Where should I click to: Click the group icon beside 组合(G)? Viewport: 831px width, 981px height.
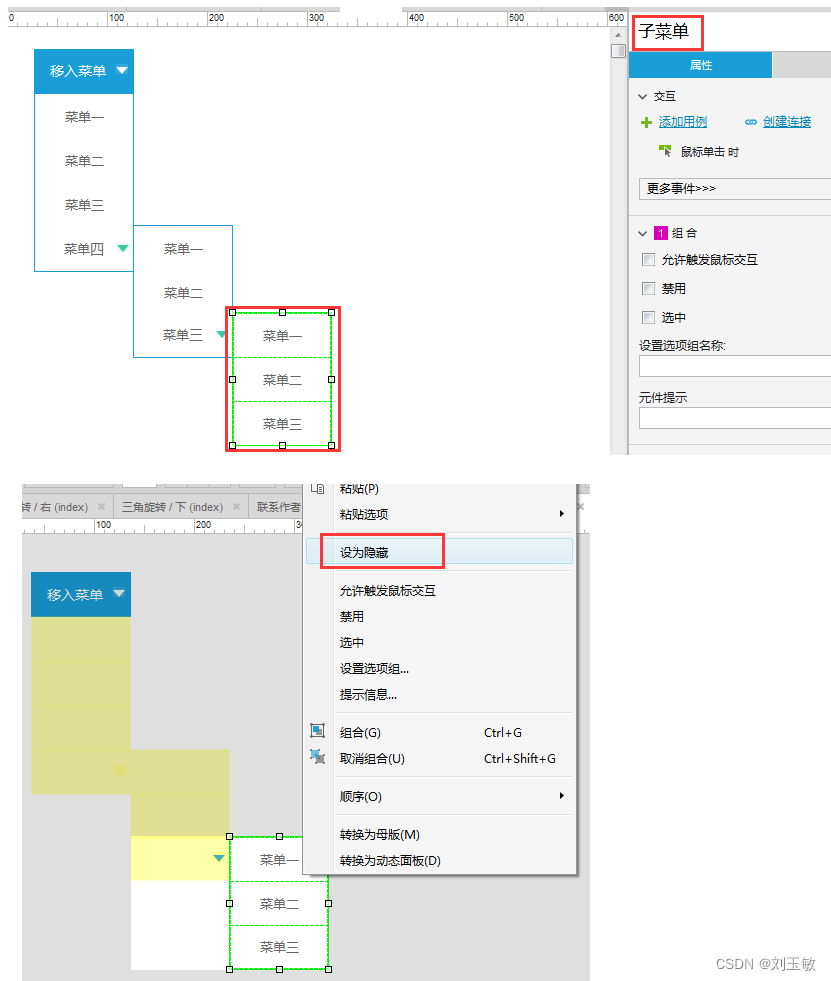tap(318, 731)
